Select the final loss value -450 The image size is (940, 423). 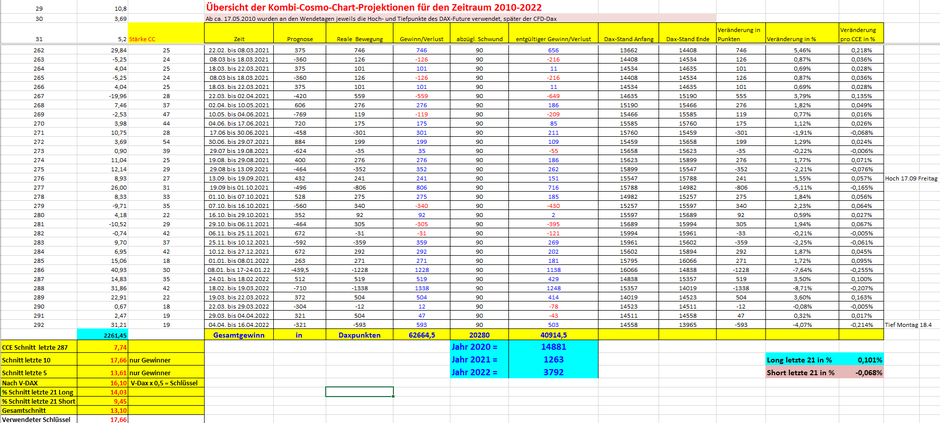pyautogui.click(x=554, y=207)
